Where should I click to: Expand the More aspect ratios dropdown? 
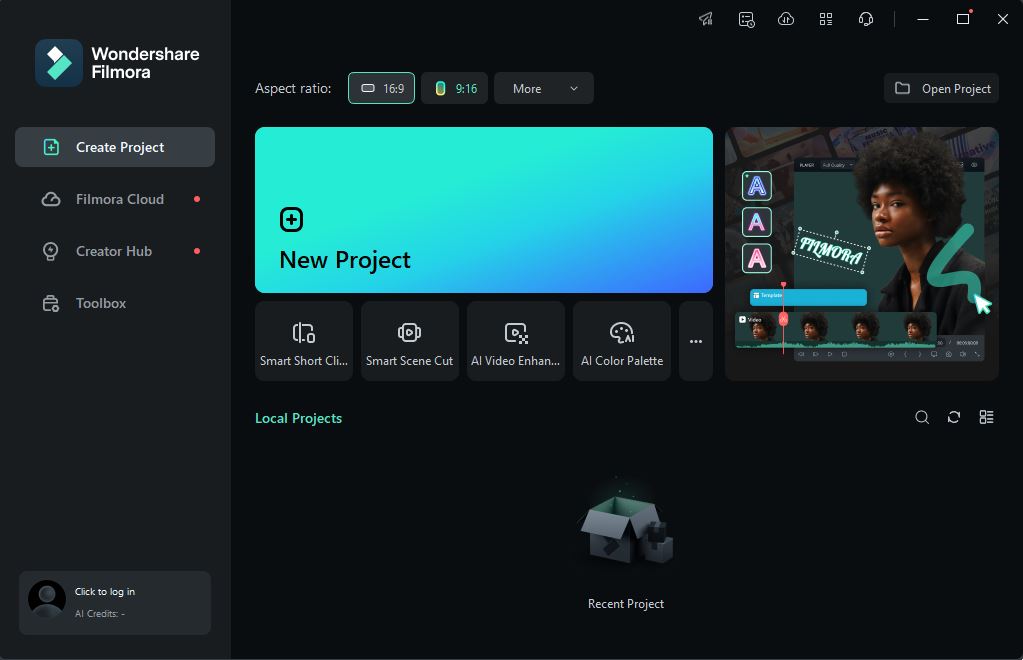tap(543, 88)
